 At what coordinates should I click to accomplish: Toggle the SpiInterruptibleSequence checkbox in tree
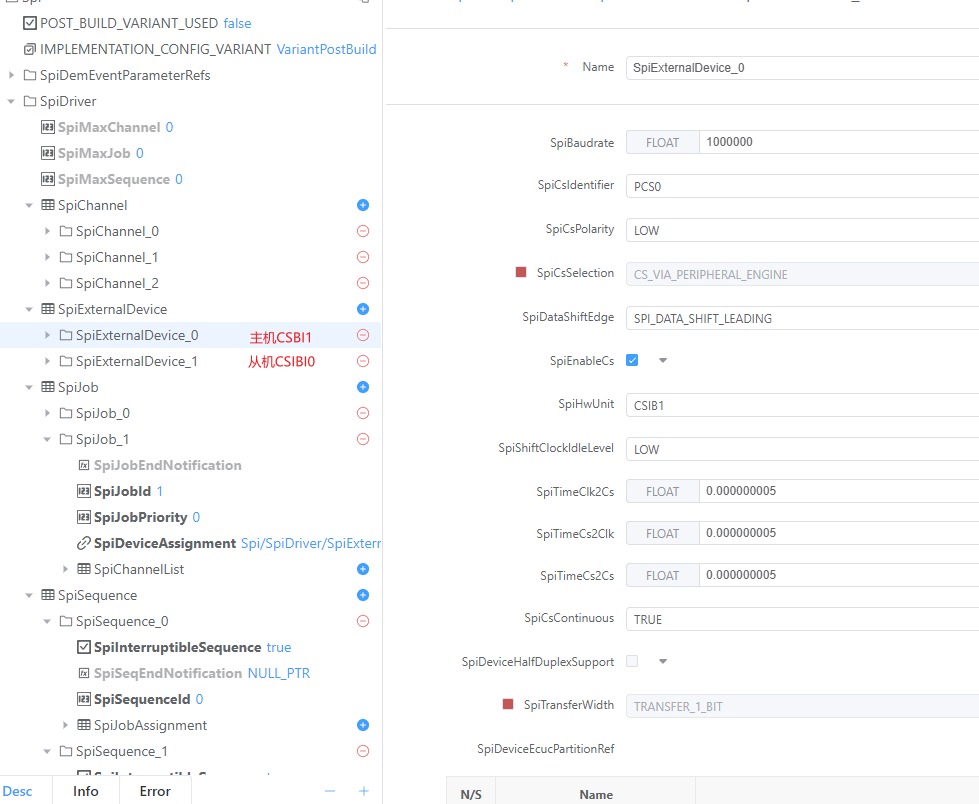point(84,647)
